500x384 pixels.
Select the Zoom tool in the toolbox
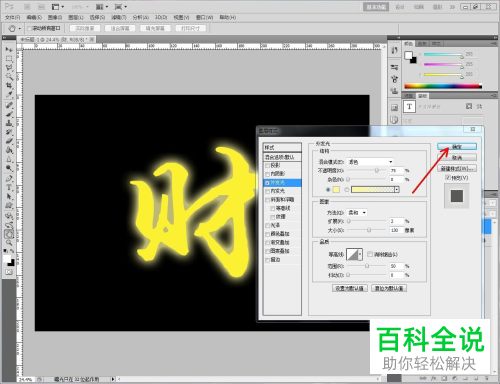coord(9,243)
